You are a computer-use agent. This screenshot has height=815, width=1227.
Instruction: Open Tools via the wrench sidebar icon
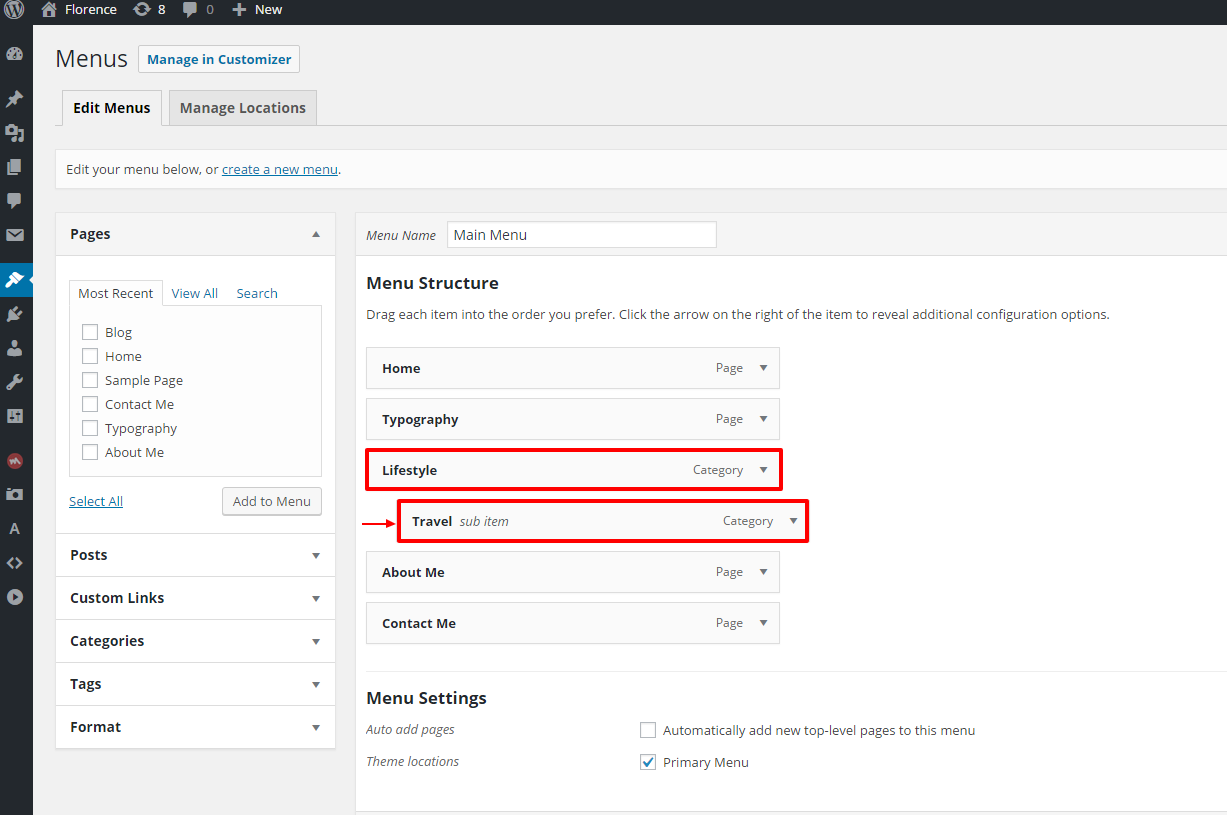(15, 382)
